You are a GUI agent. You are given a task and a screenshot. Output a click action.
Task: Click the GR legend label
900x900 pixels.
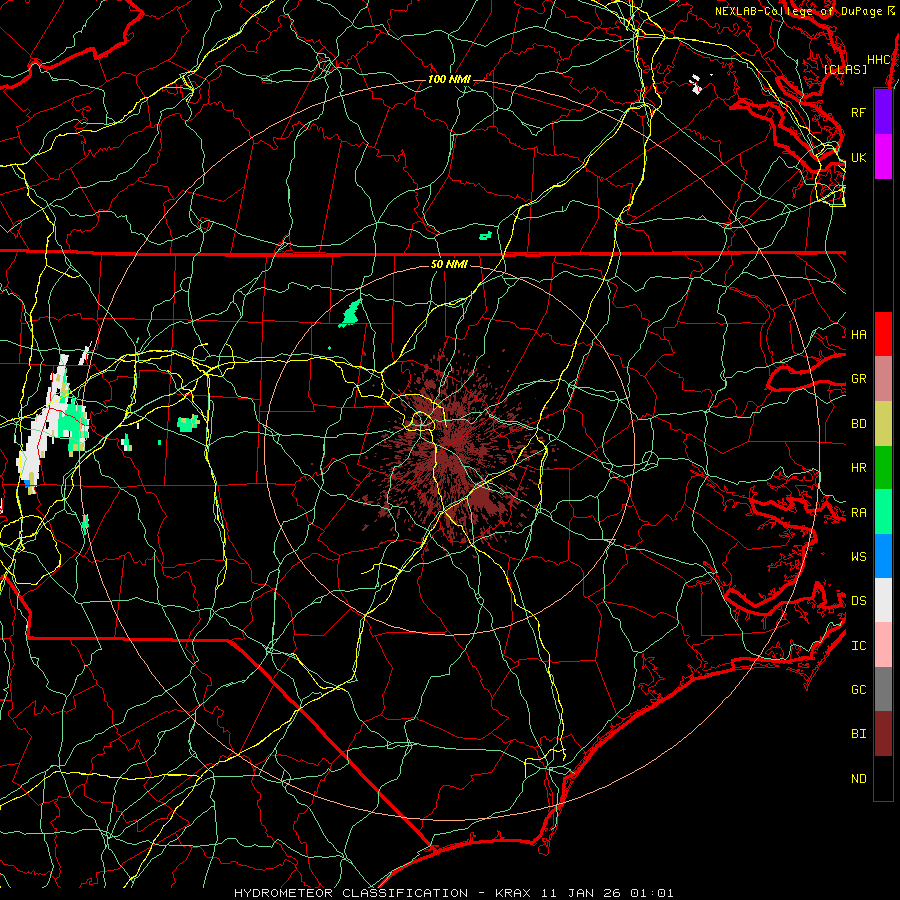coord(858,379)
